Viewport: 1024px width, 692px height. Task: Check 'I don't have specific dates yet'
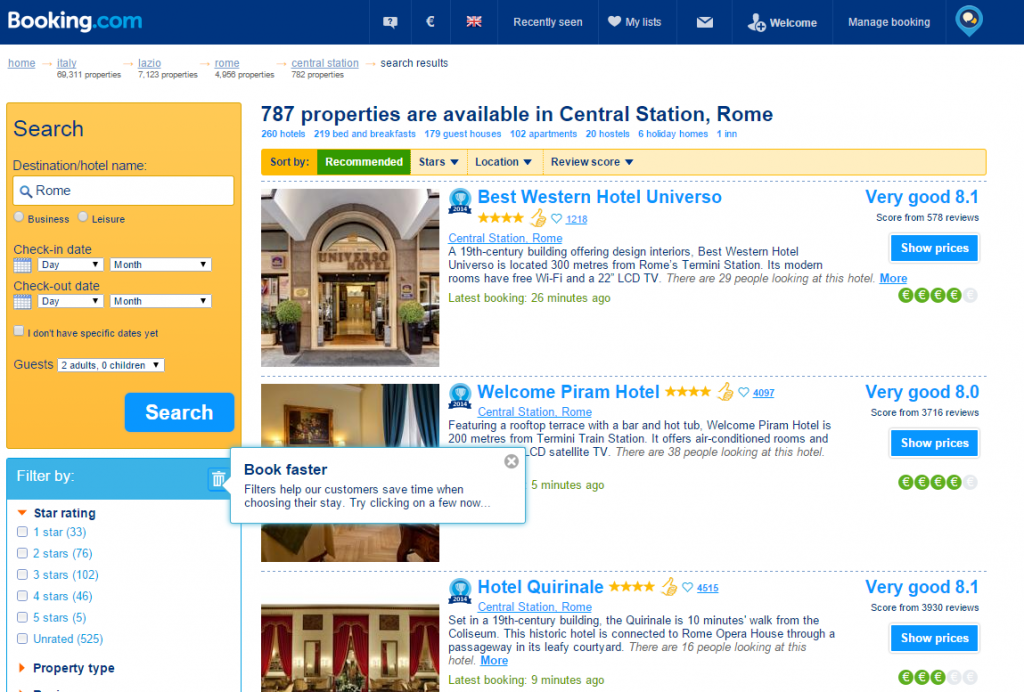19,331
